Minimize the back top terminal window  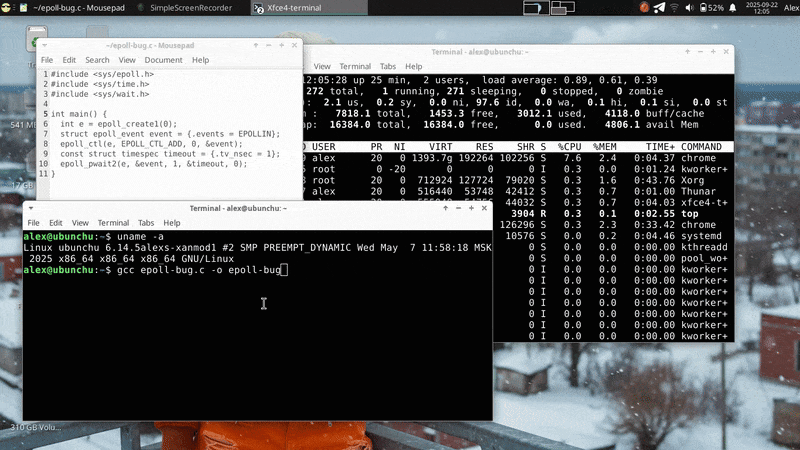tap(700, 52)
